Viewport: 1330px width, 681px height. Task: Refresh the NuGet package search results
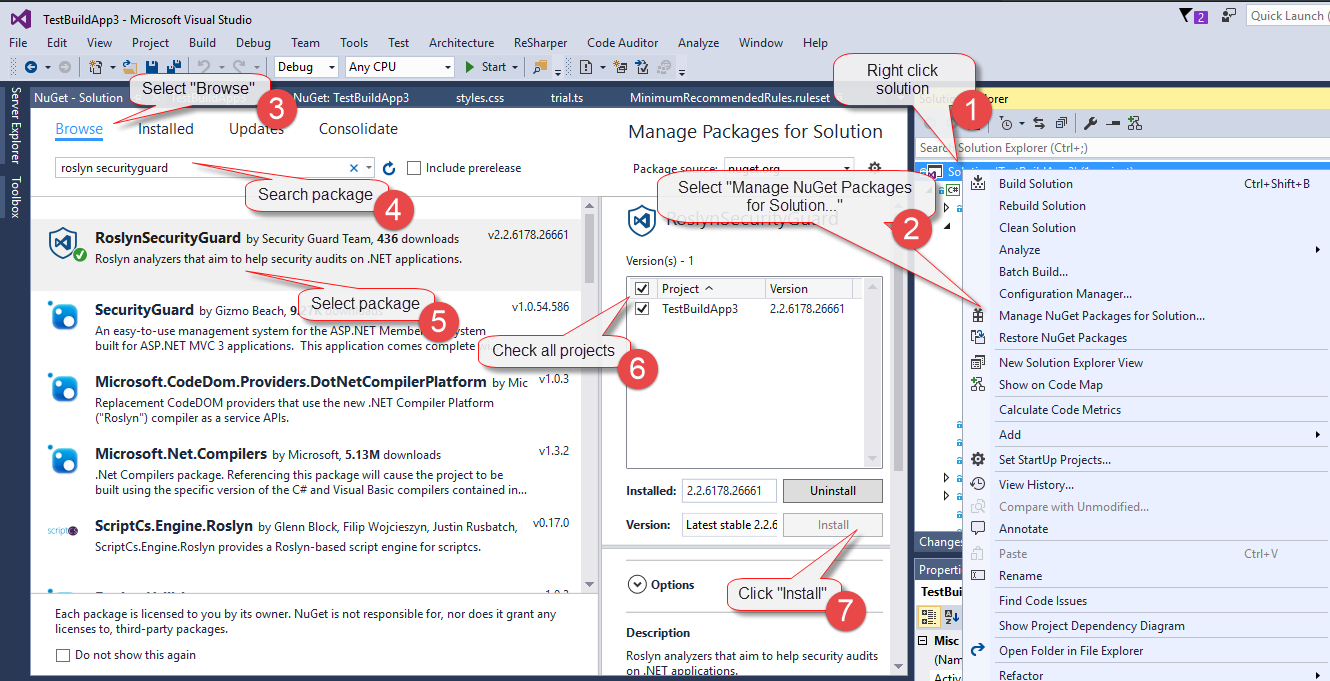tap(389, 168)
